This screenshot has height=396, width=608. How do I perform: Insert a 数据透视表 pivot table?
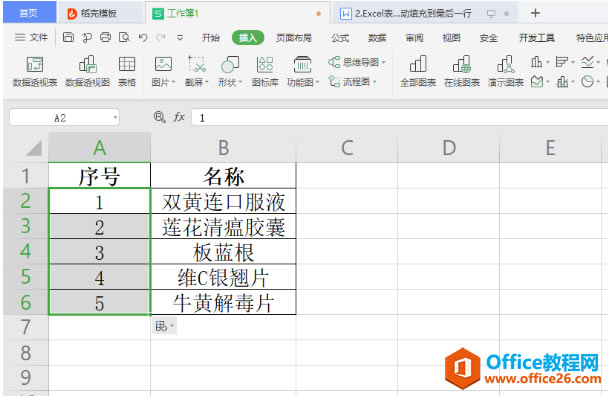(x=35, y=71)
